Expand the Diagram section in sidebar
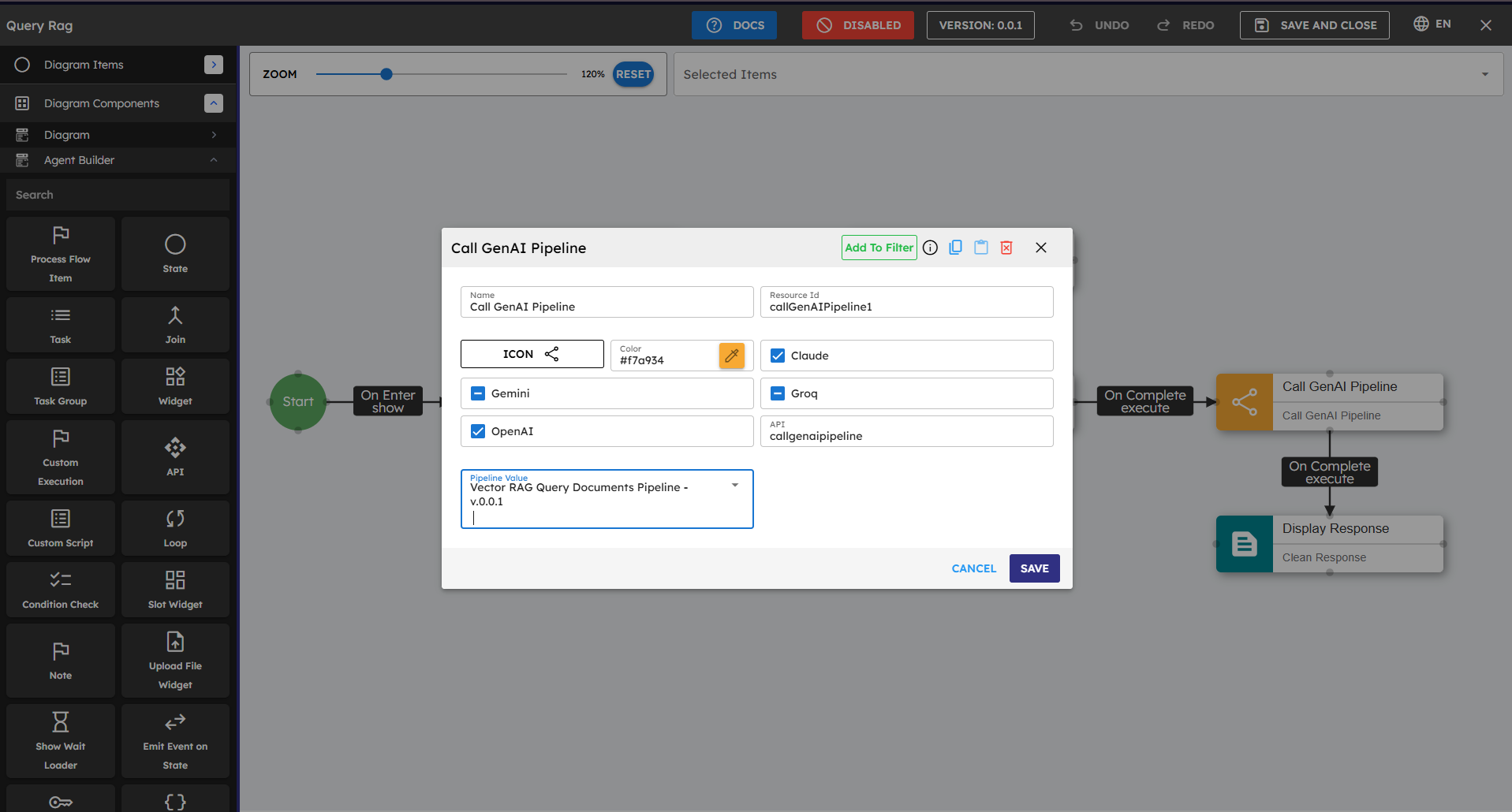 (x=213, y=135)
